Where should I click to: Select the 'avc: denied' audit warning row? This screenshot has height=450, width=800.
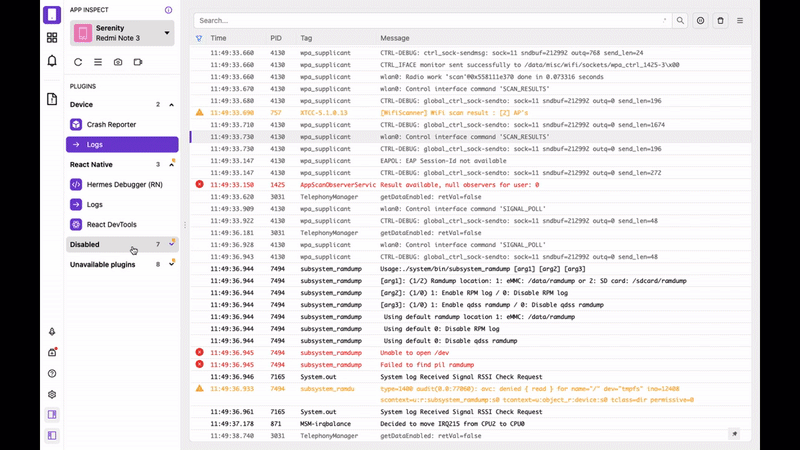coord(470,394)
